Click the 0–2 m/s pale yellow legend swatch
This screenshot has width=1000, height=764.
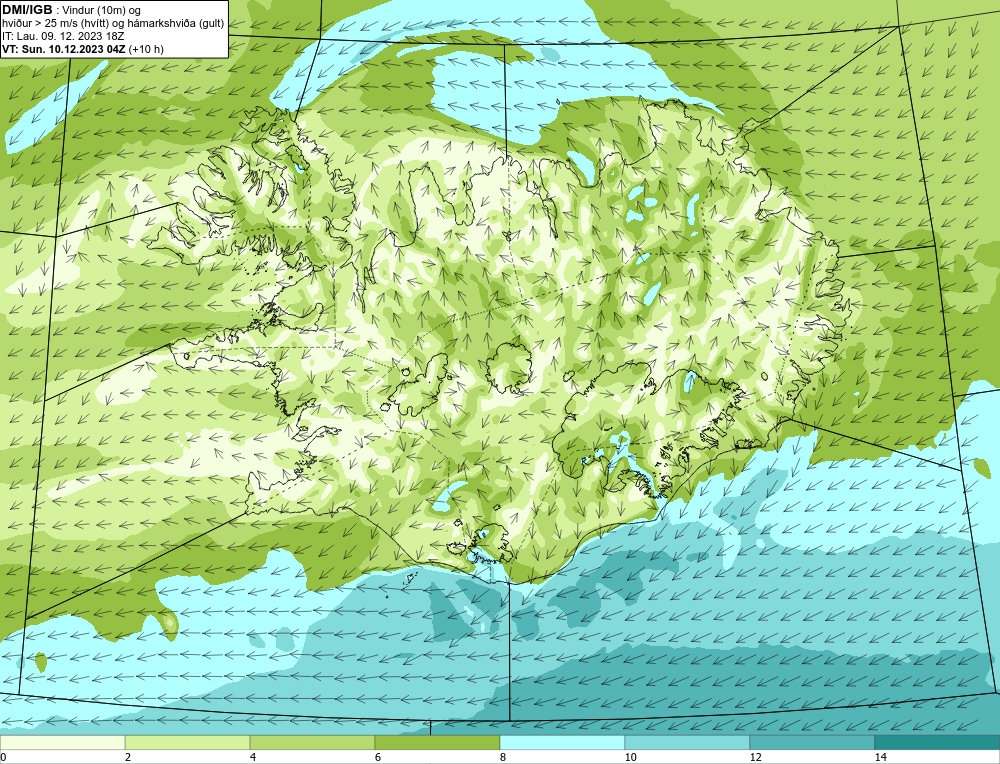(62, 742)
